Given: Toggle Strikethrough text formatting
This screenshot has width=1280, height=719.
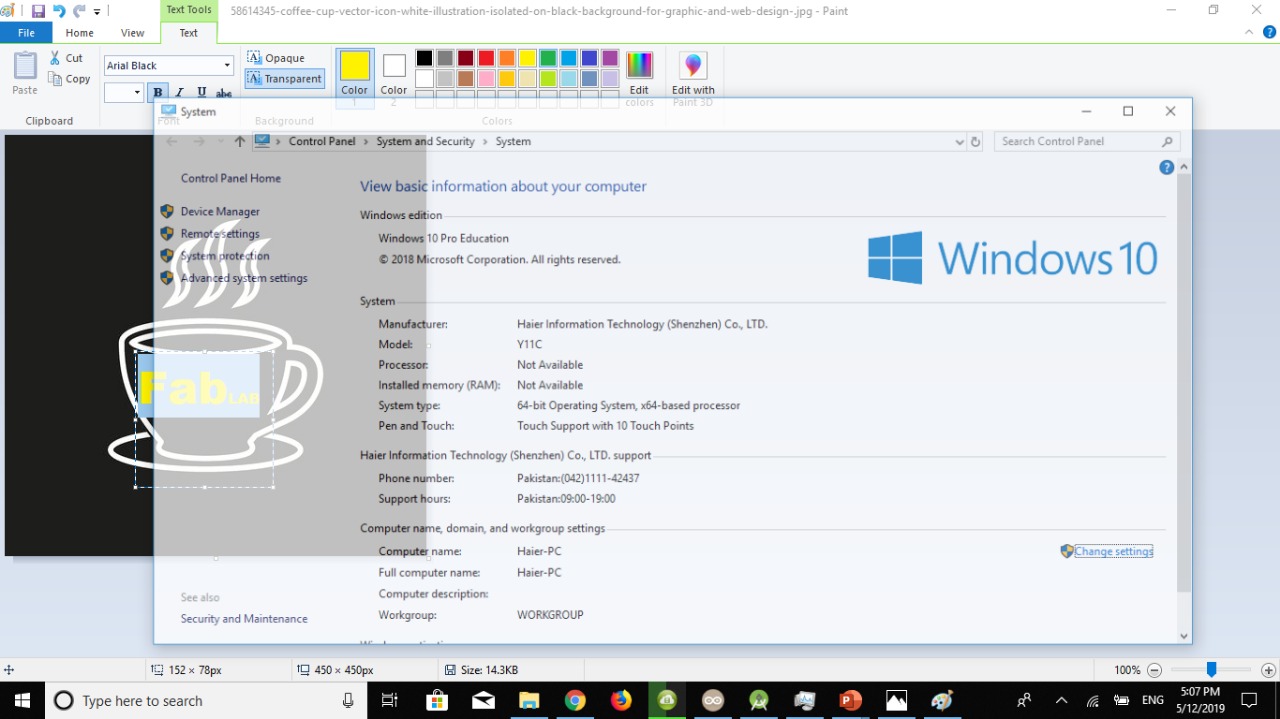Looking at the screenshot, I should tap(224, 93).
